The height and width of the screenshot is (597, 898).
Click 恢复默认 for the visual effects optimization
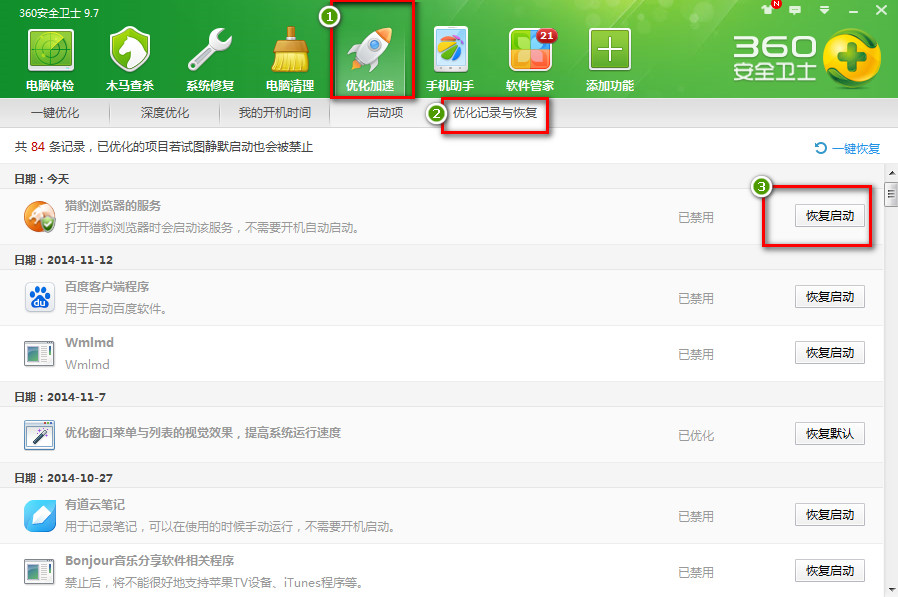(830, 434)
